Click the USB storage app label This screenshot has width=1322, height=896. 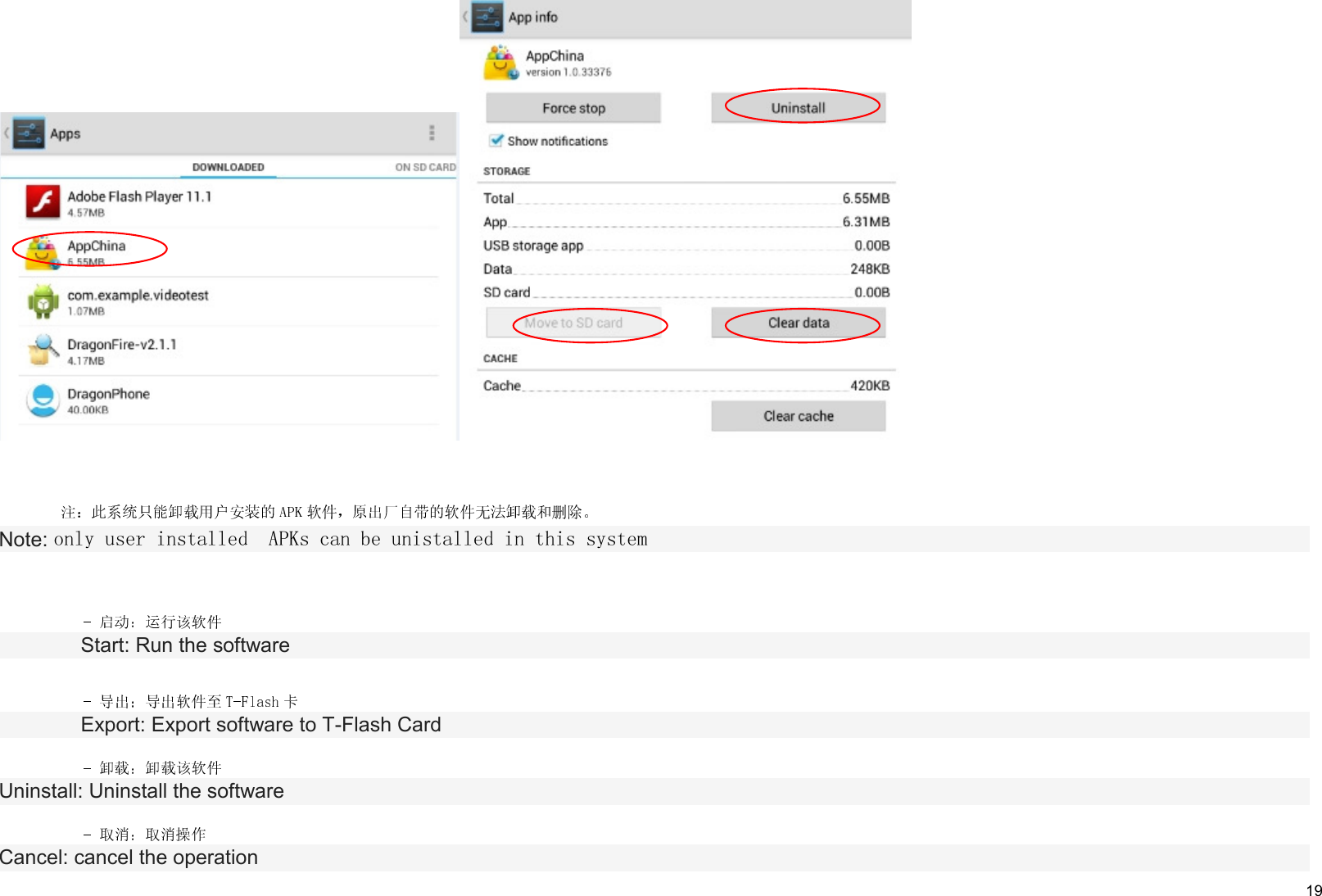(x=533, y=246)
